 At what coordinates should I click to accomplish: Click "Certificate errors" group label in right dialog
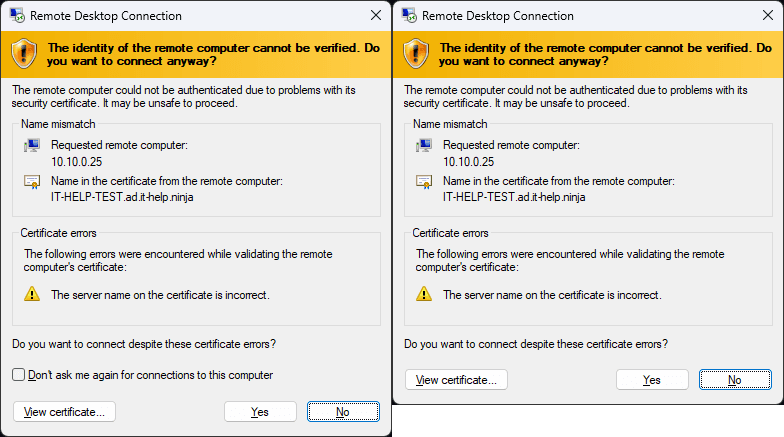click(450, 233)
